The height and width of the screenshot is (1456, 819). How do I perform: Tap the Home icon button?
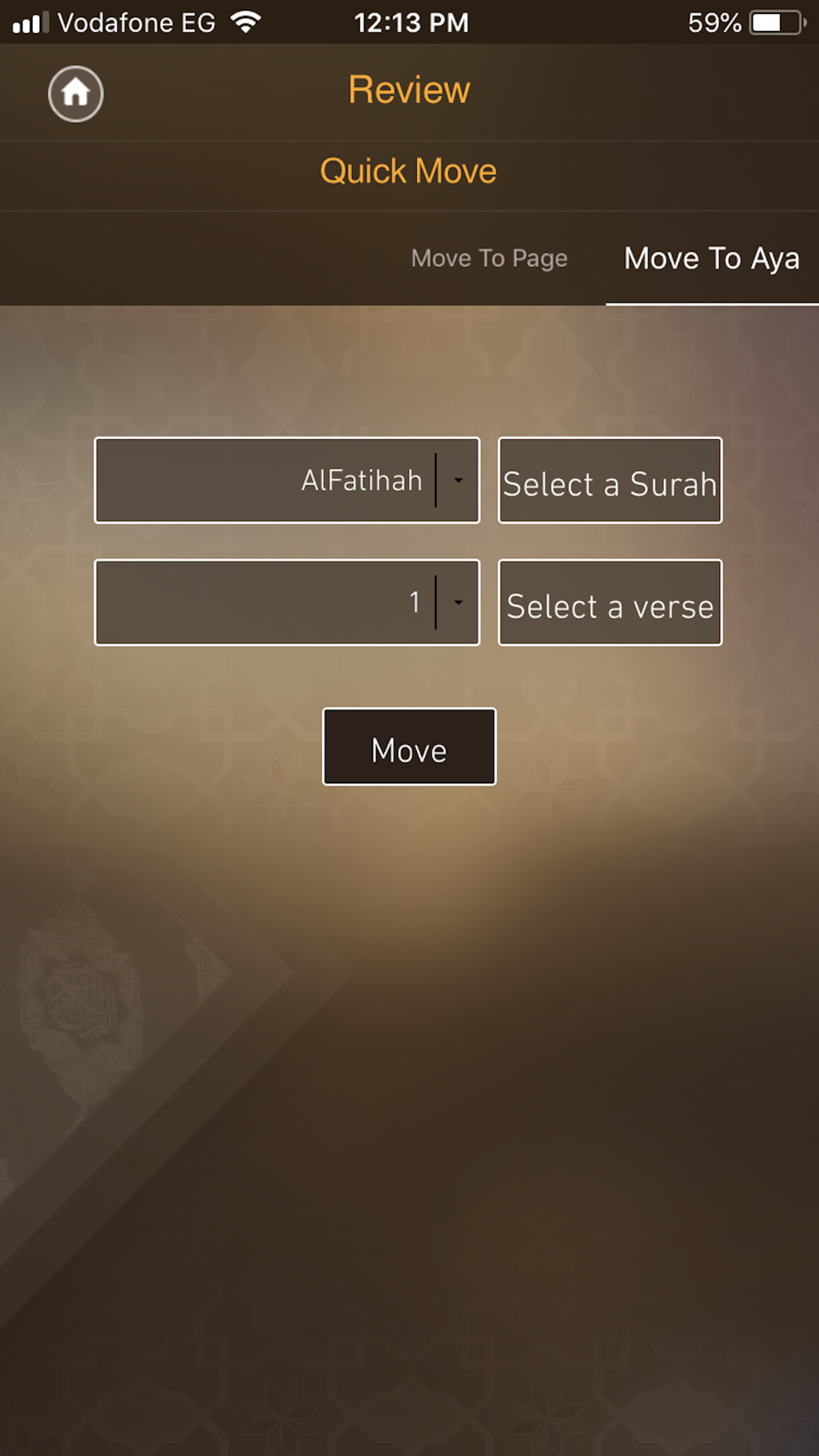pyautogui.click(x=75, y=93)
